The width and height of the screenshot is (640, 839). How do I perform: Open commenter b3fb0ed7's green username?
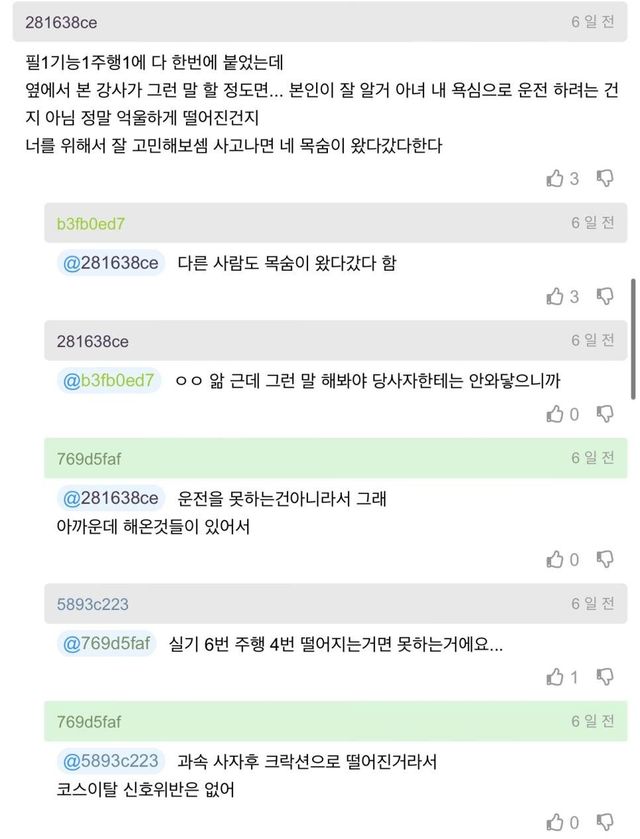(91, 223)
